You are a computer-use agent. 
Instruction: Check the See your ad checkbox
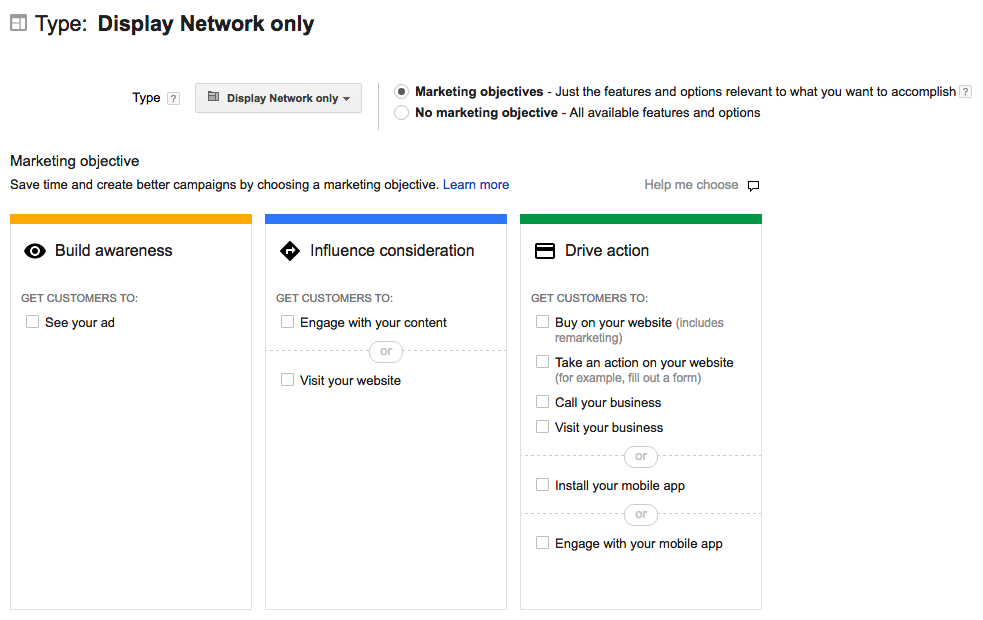coord(32,322)
